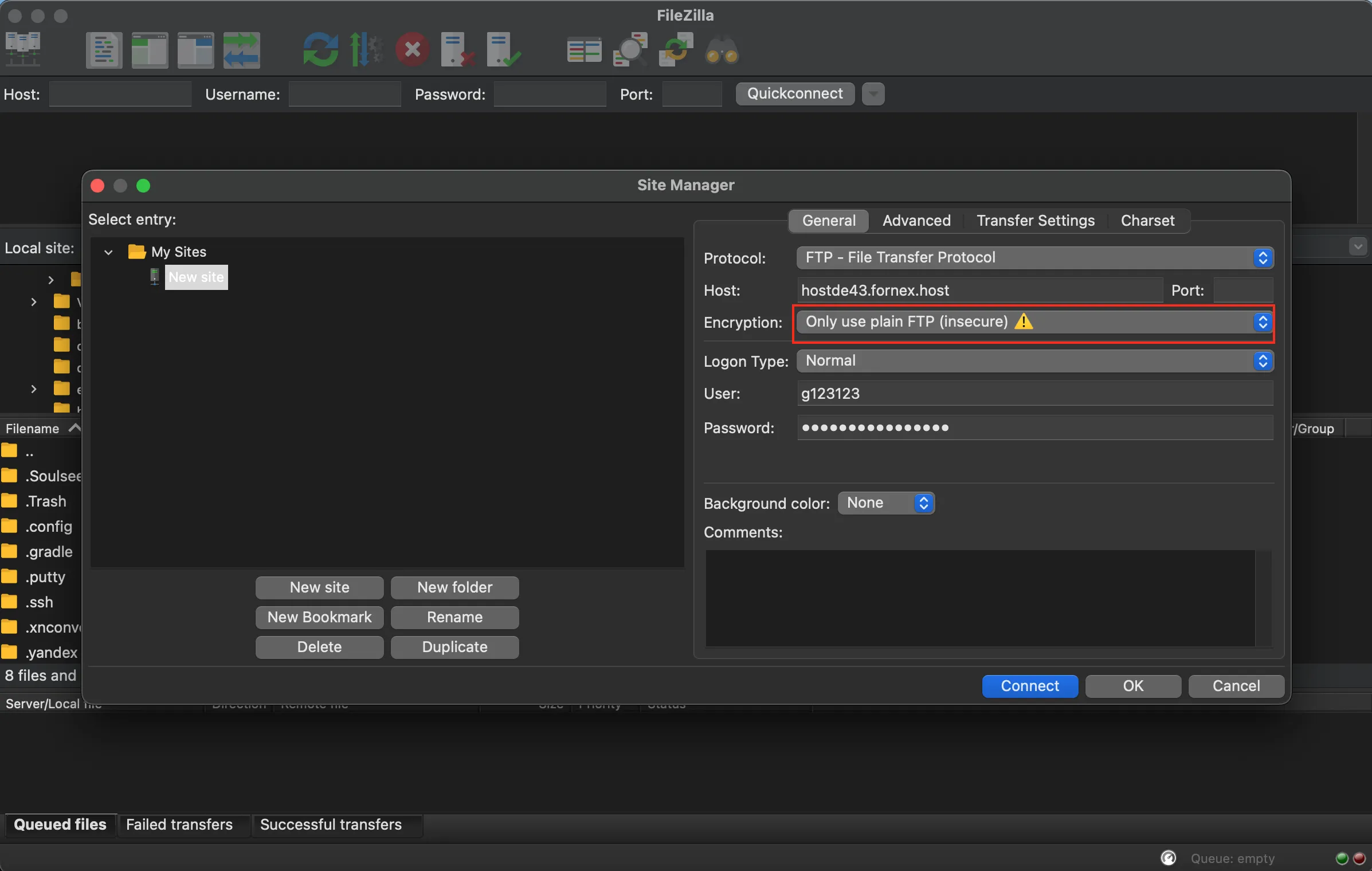Select the .gradle folder in local list

point(41,552)
